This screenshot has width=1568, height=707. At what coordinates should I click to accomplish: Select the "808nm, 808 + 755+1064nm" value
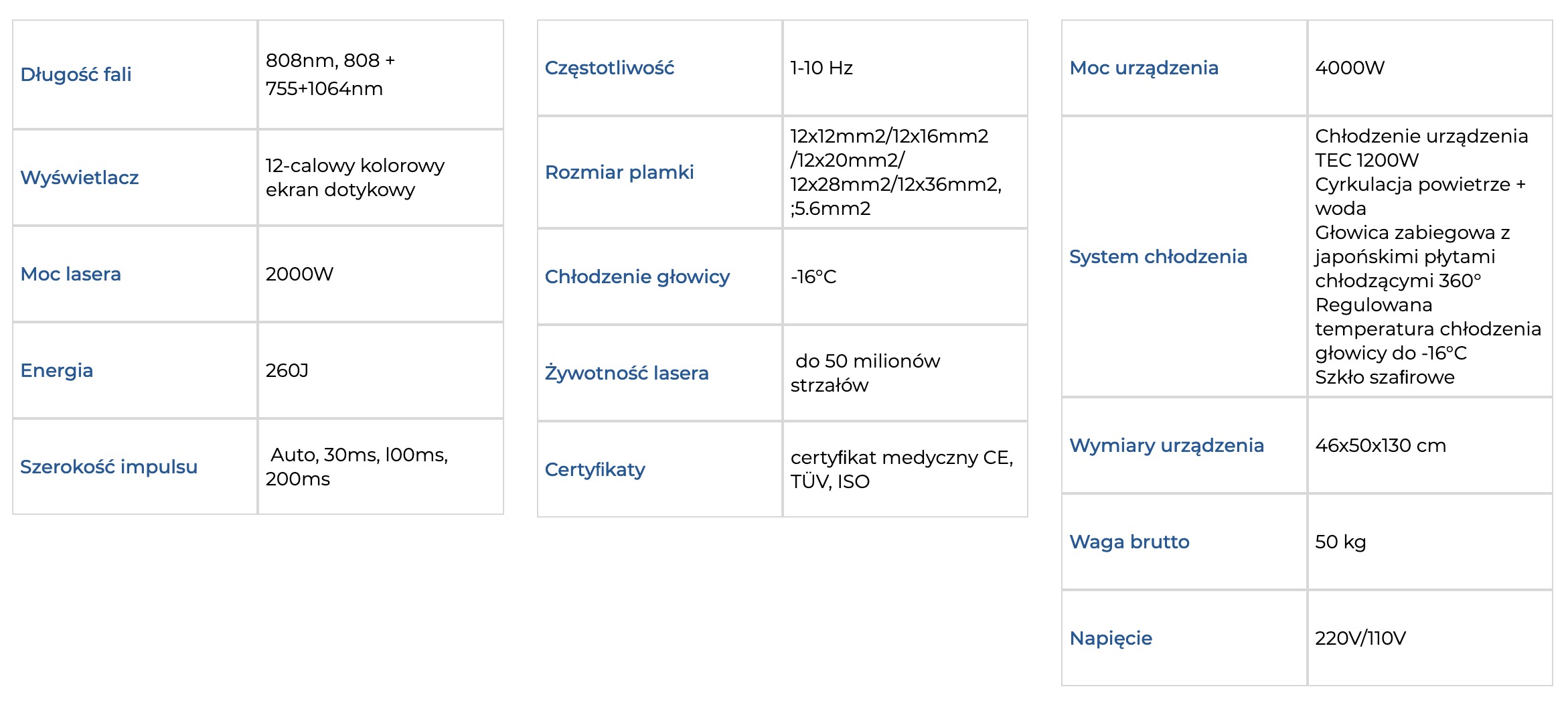tap(330, 74)
